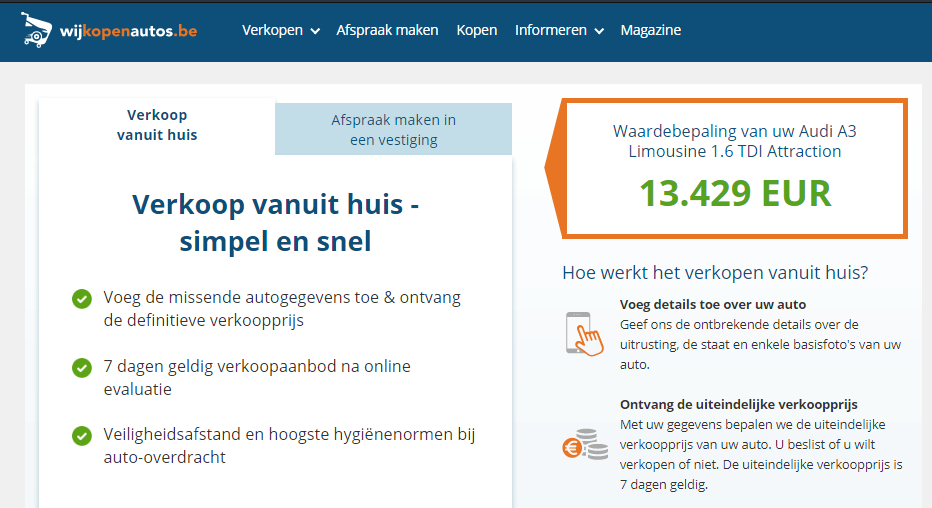Viewport: 932px width, 508px height.
Task: Click the 'Geef ons de ontbrekende details' paragraph
Action: pyautogui.click(x=760, y=345)
